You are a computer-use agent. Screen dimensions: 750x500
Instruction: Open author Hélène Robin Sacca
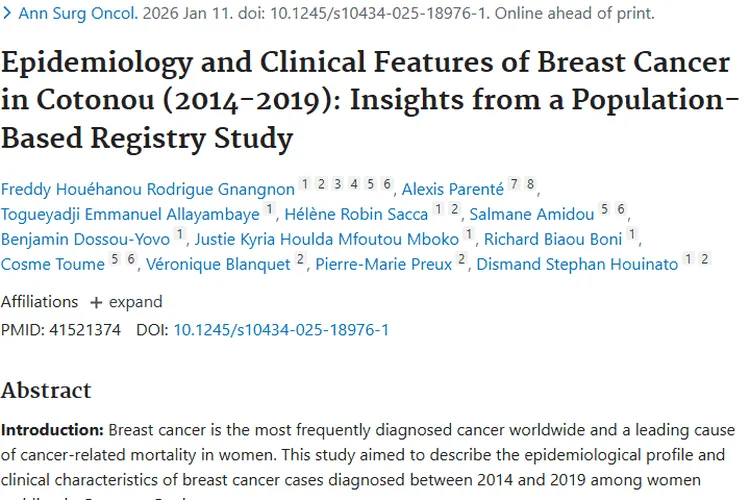click(356, 214)
